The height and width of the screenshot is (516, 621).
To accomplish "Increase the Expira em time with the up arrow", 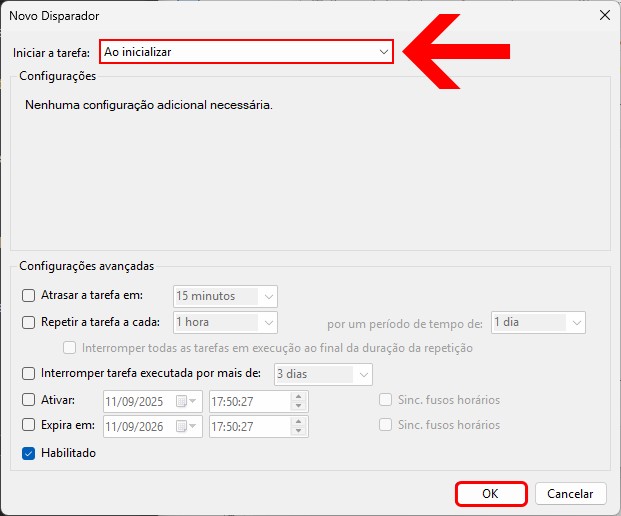I will pos(299,422).
